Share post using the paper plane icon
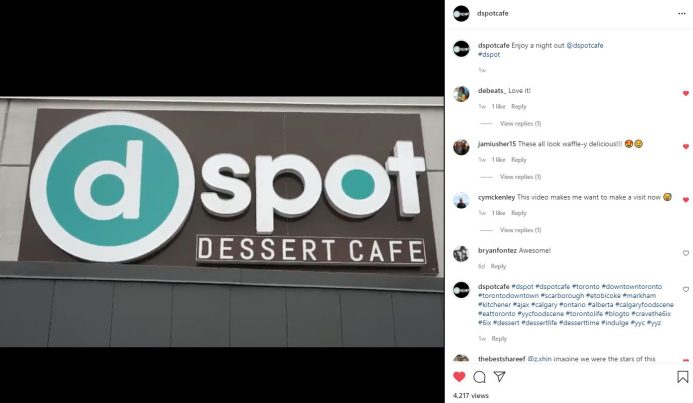 [x=499, y=376]
